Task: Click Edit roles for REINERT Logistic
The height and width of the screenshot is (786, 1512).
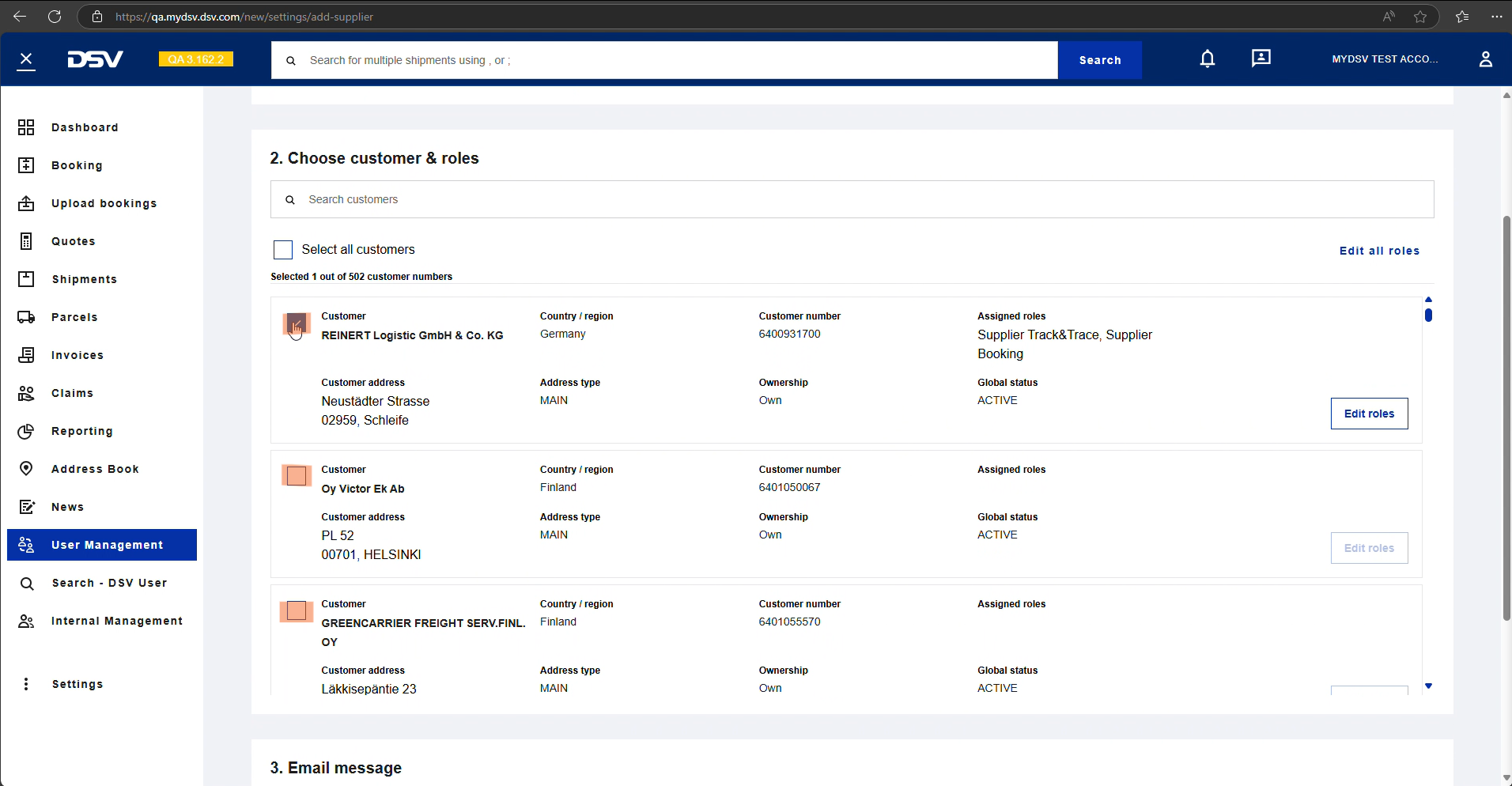Action: [x=1369, y=414]
